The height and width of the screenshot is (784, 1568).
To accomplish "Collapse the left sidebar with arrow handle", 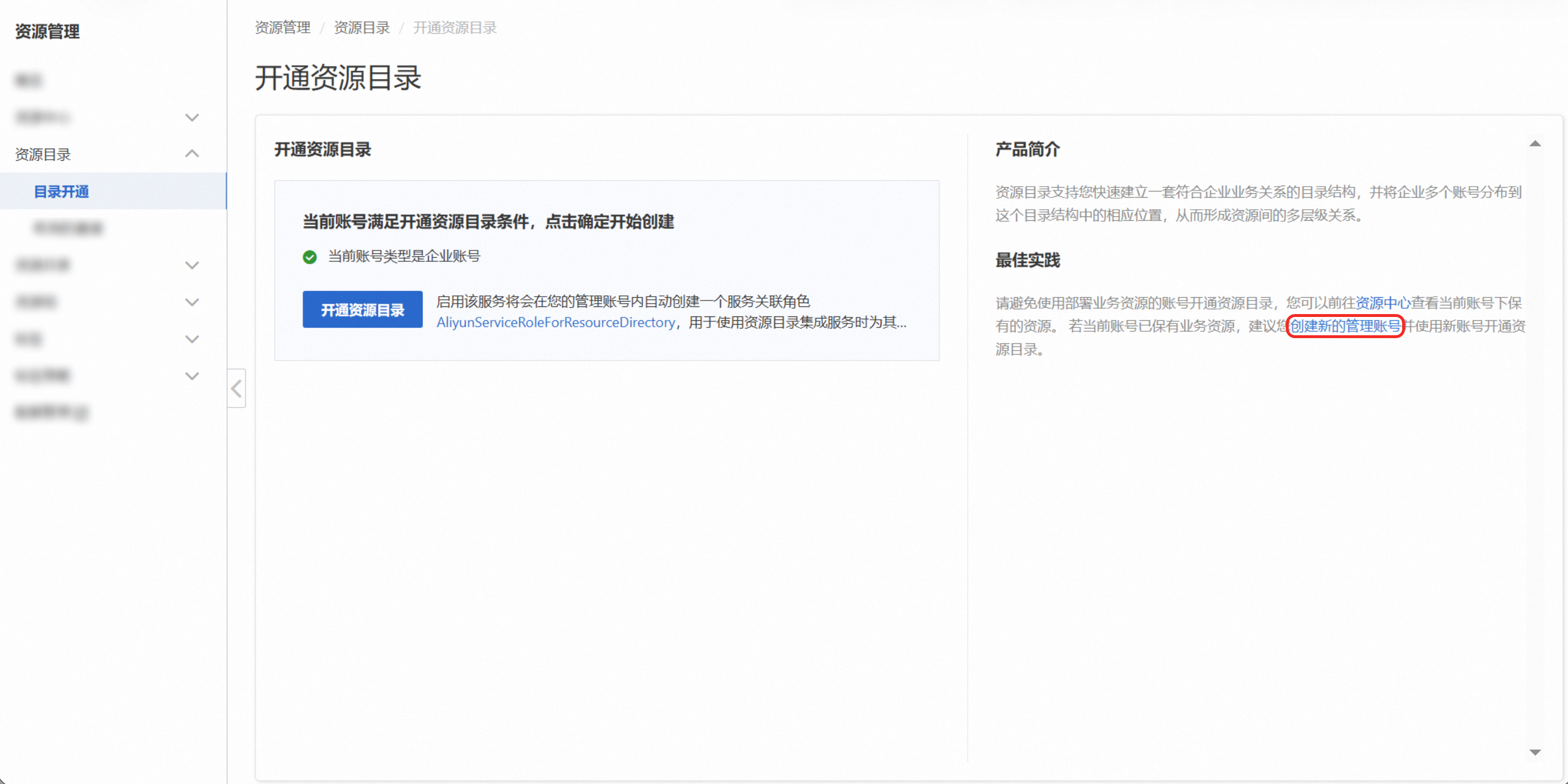I will (236, 388).
